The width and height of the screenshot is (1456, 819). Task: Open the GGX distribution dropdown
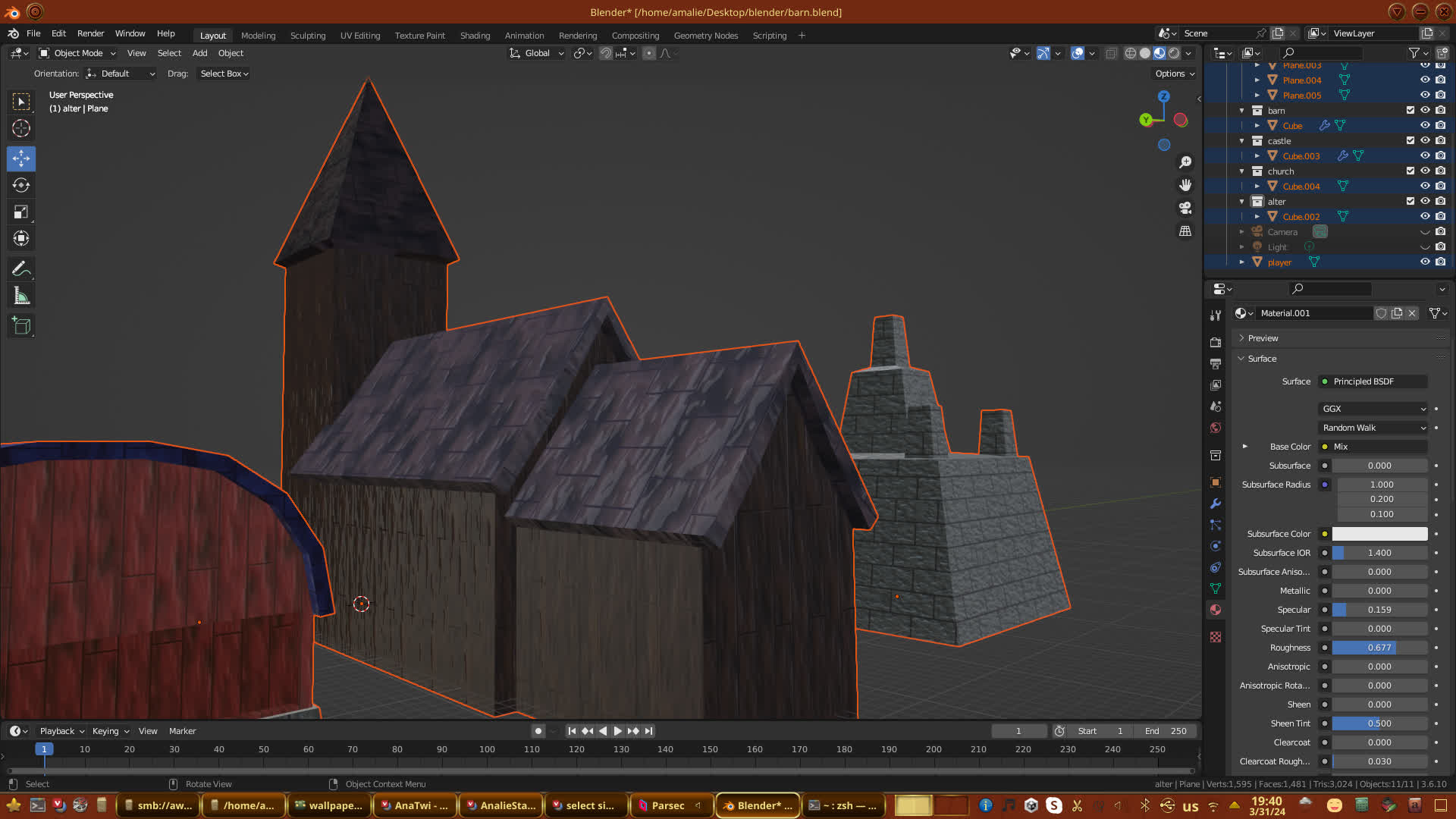(1373, 409)
